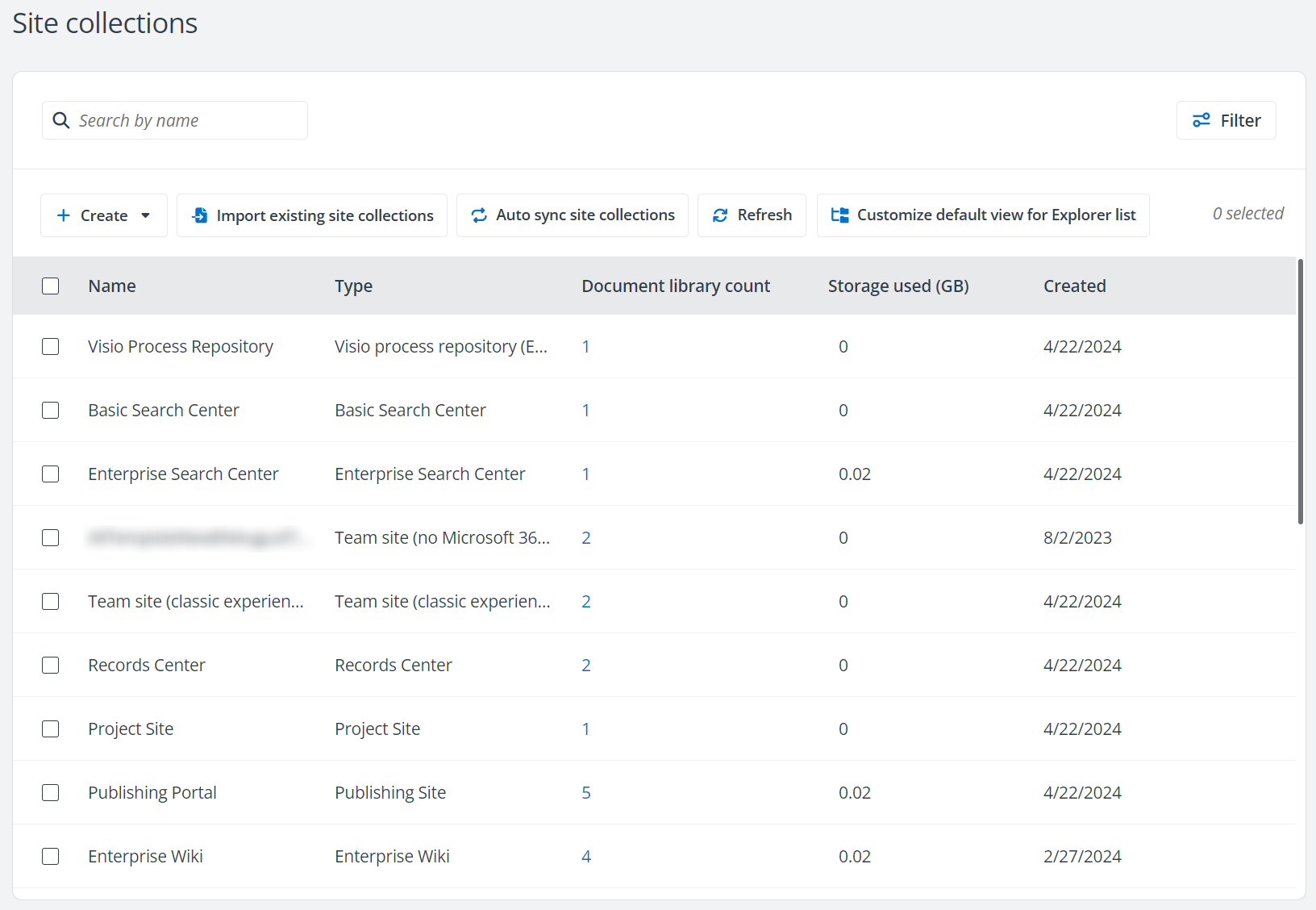Expand the Create dropdown arrow
Viewport: 1316px width, 910px height.
[146, 215]
